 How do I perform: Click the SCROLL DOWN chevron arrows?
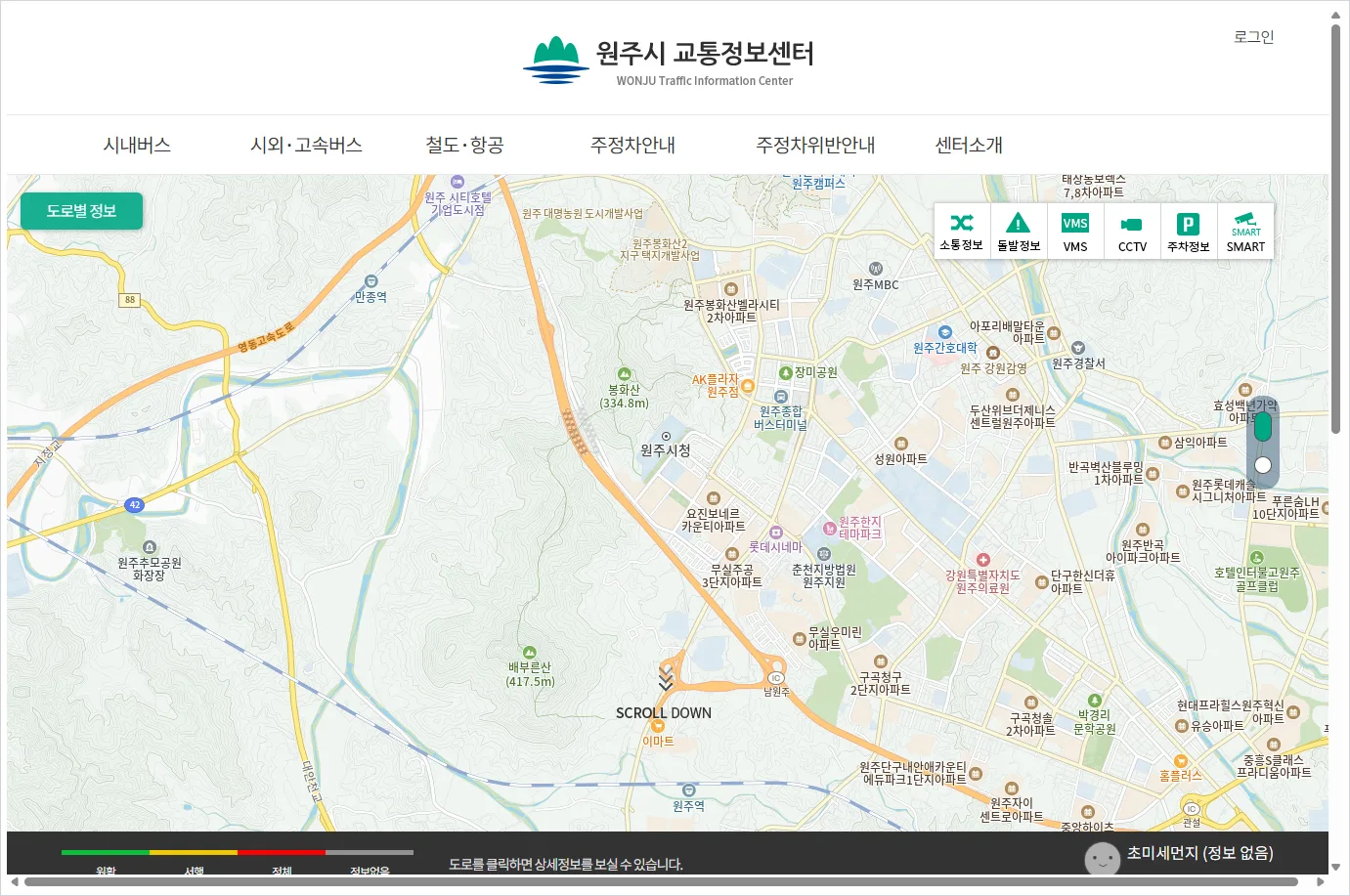(666, 677)
